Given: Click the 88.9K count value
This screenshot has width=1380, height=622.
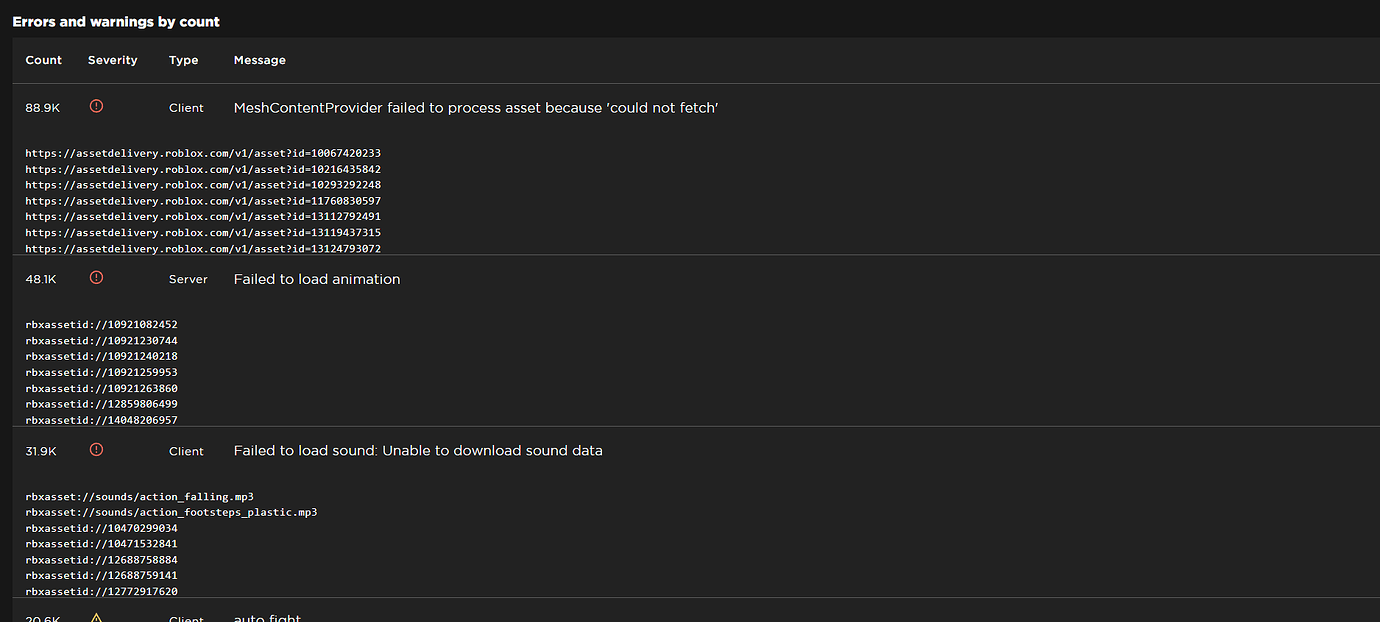Looking at the screenshot, I should (43, 108).
